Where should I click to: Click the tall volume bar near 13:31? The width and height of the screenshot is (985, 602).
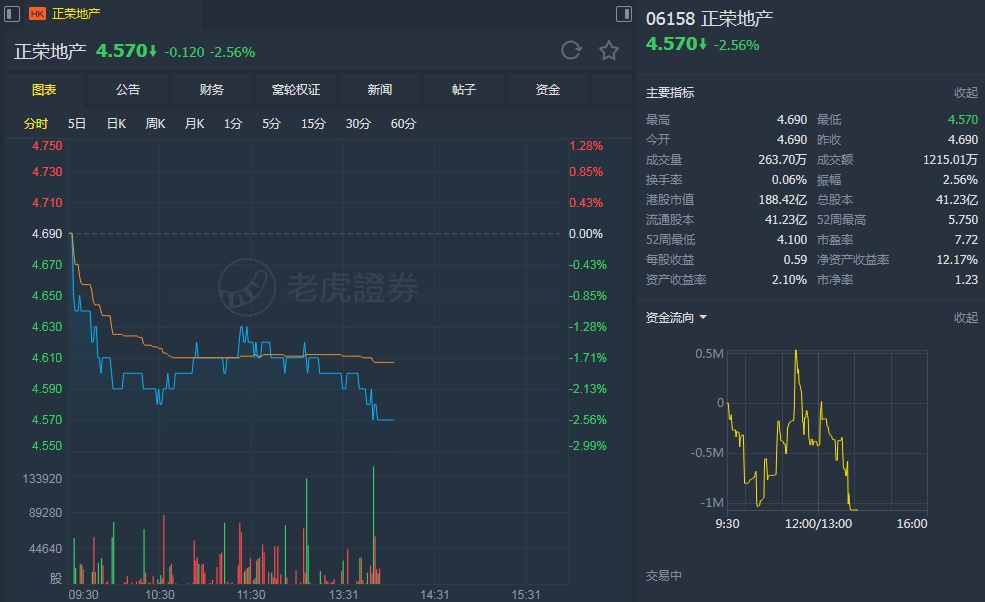click(x=373, y=525)
